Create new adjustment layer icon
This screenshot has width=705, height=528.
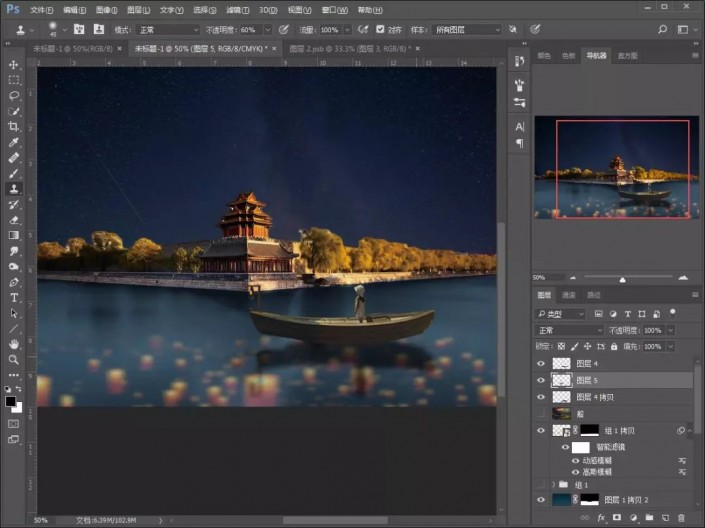[634, 518]
